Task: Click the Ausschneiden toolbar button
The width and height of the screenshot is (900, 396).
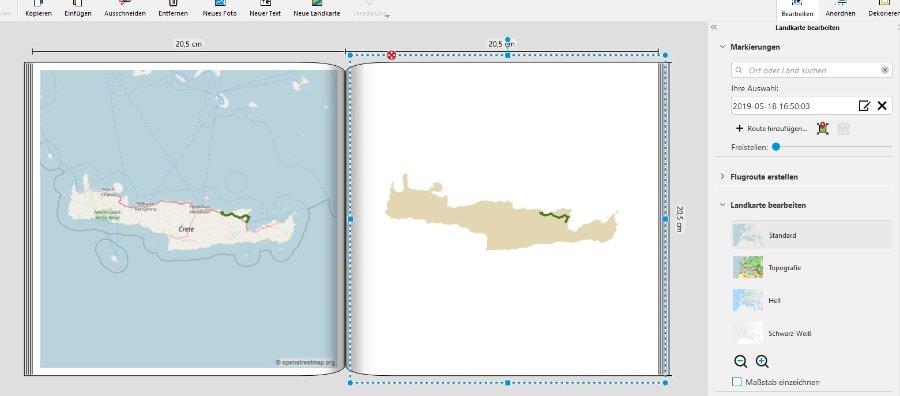Action: (125, 9)
